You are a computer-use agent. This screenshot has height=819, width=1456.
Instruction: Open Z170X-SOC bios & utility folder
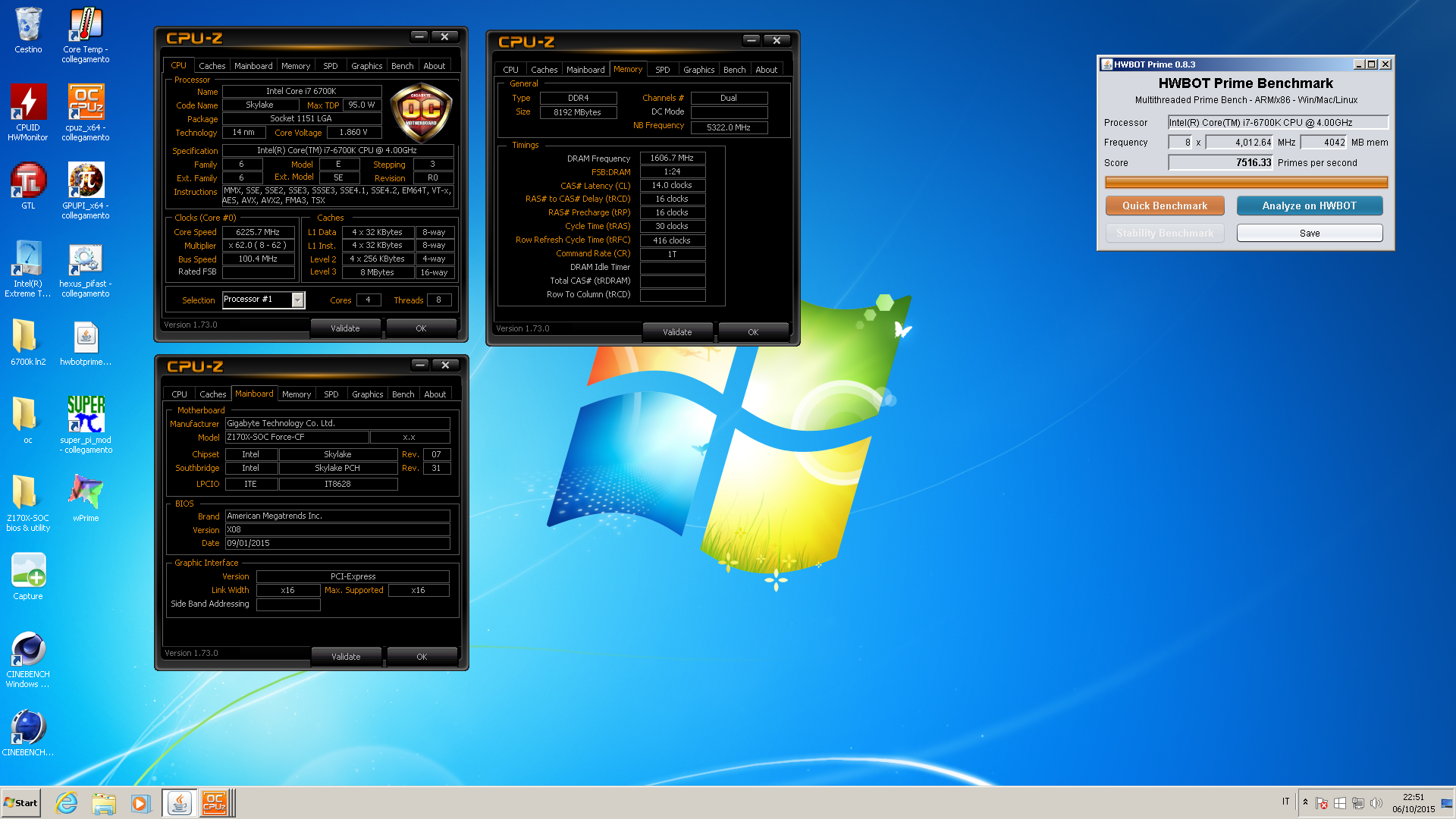(x=28, y=503)
